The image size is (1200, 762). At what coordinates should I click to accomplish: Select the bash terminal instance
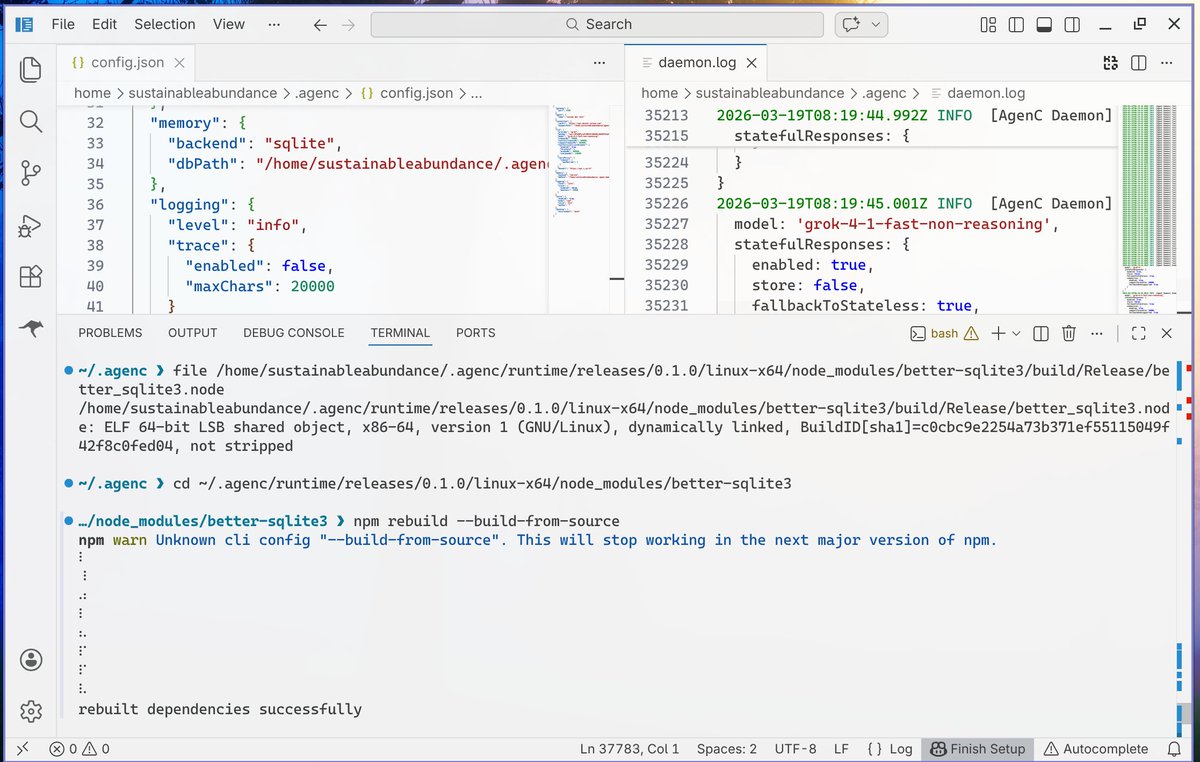[x=945, y=333]
